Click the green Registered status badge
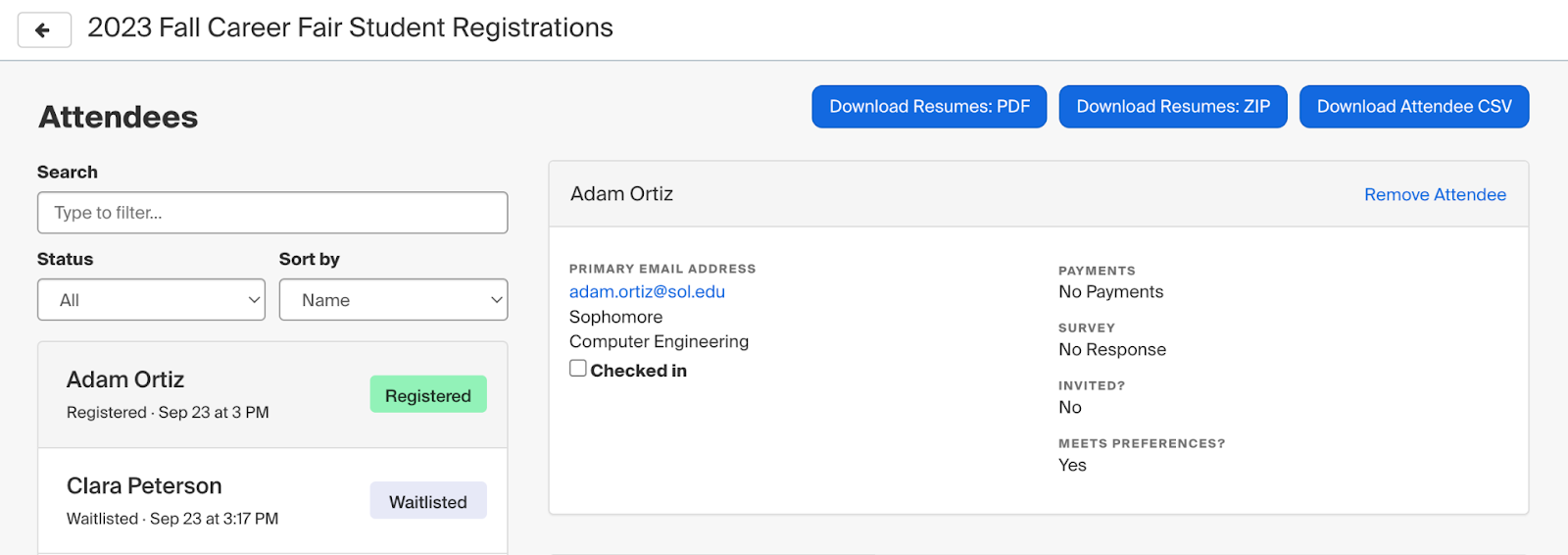Screen dimensions: 1568x555 pos(428,395)
